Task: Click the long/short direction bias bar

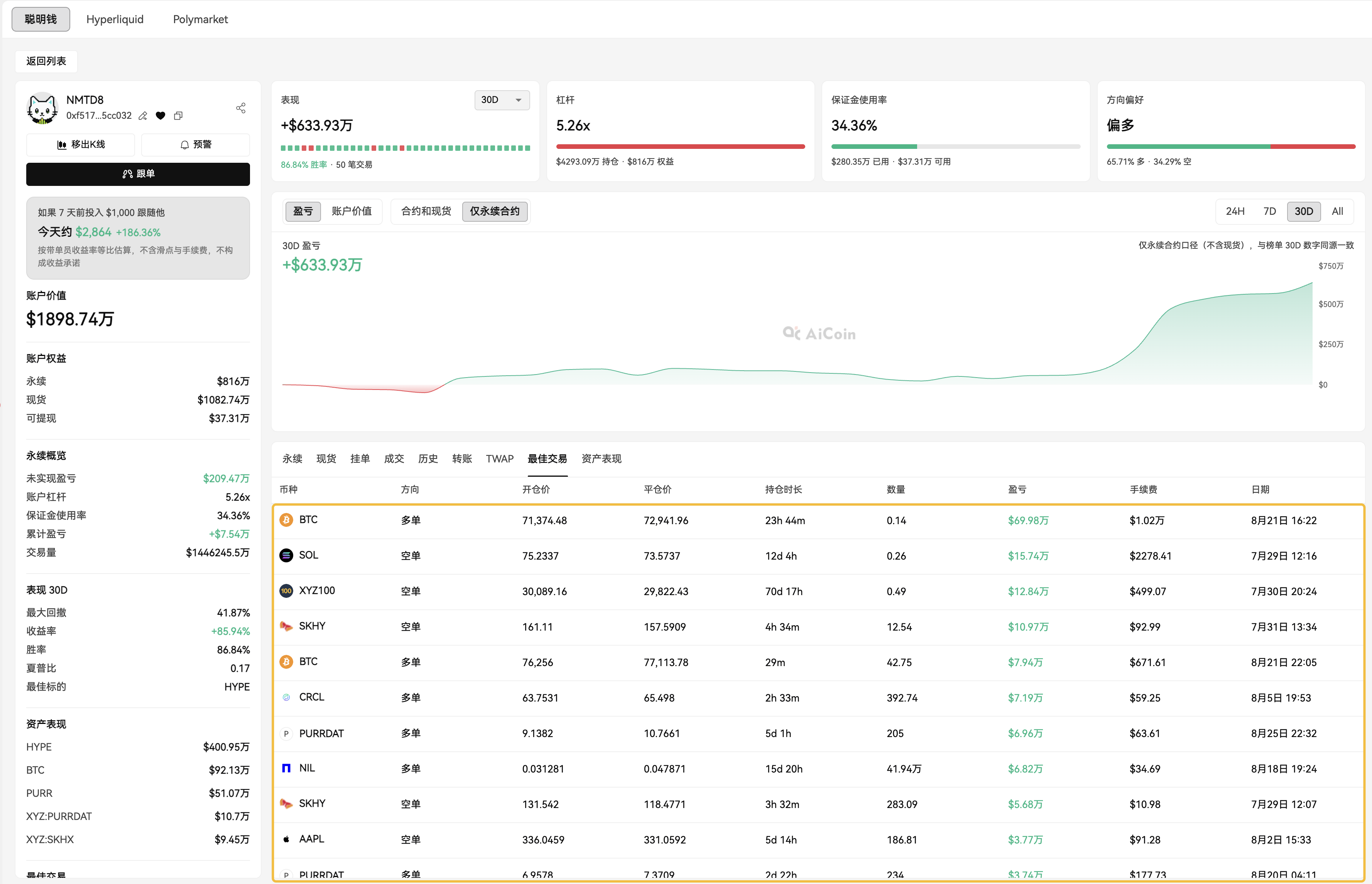Action: tap(1231, 147)
